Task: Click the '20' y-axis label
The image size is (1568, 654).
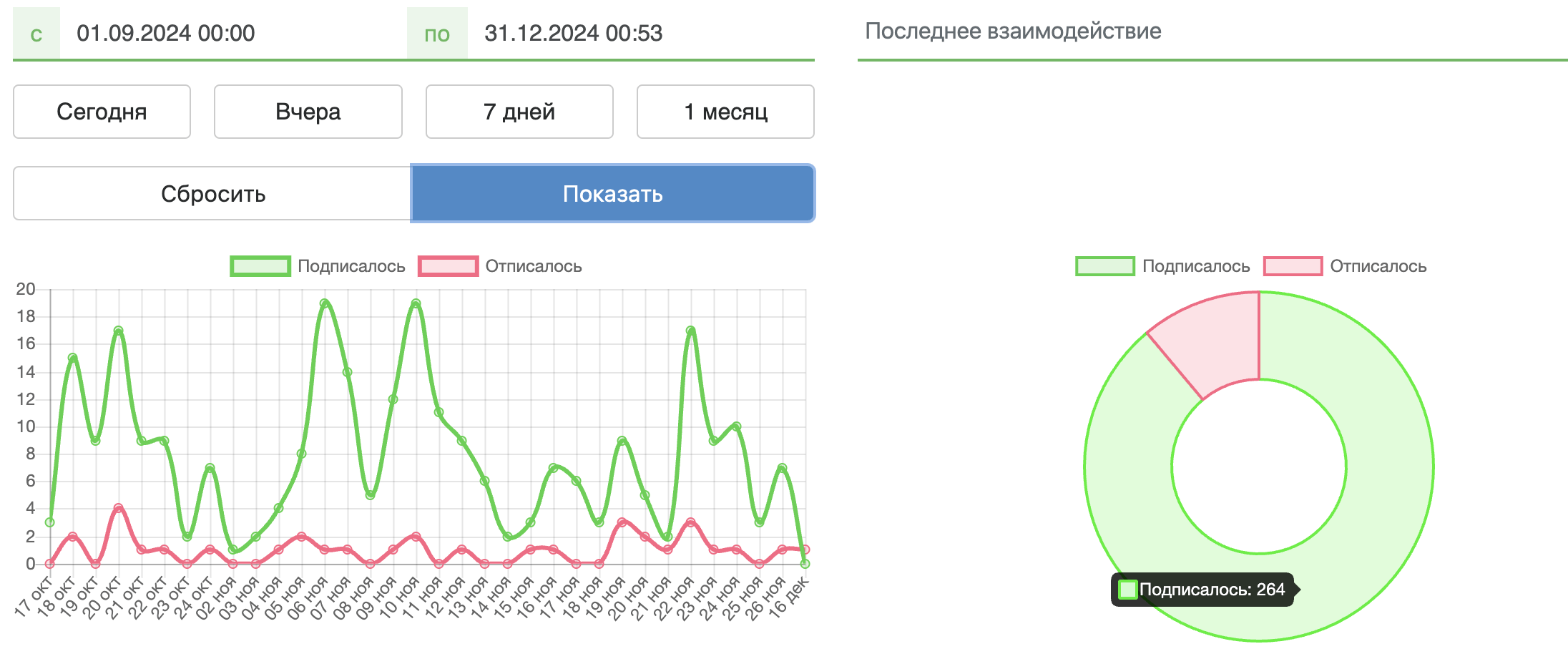Action: click(x=26, y=289)
